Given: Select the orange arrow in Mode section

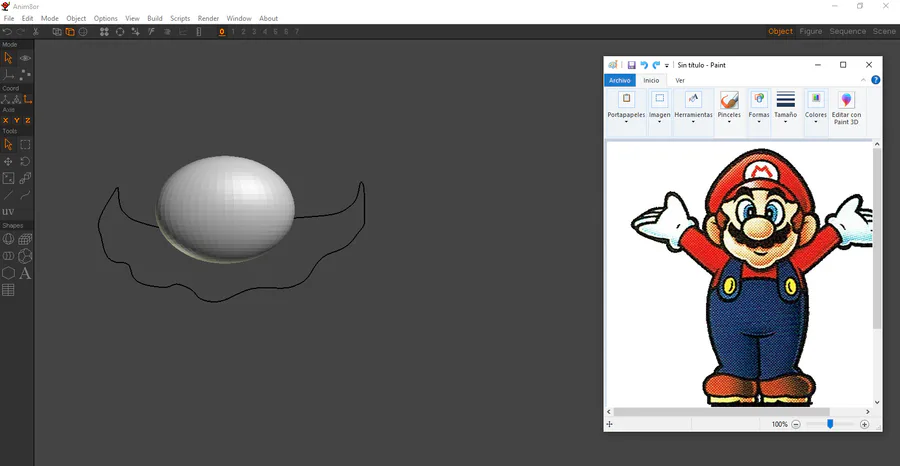Looking at the screenshot, I should [8, 58].
